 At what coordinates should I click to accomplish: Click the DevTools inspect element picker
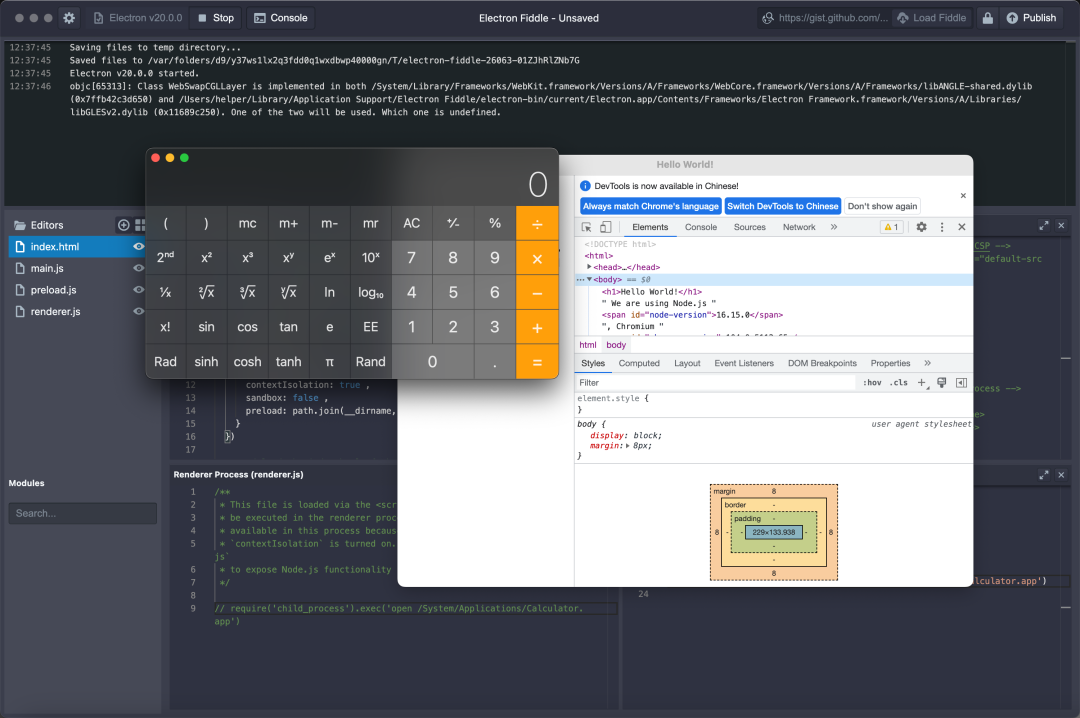(587, 228)
